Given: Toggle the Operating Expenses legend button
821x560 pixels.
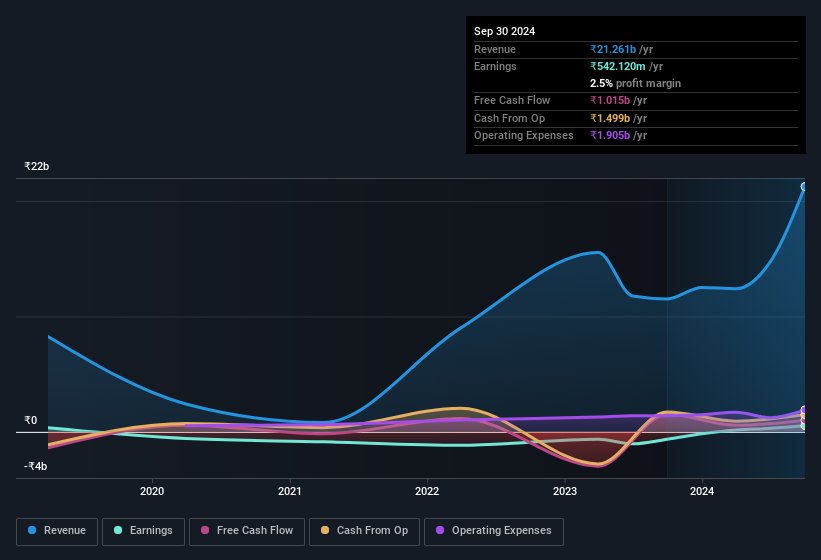Looking at the screenshot, I should (x=494, y=531).
